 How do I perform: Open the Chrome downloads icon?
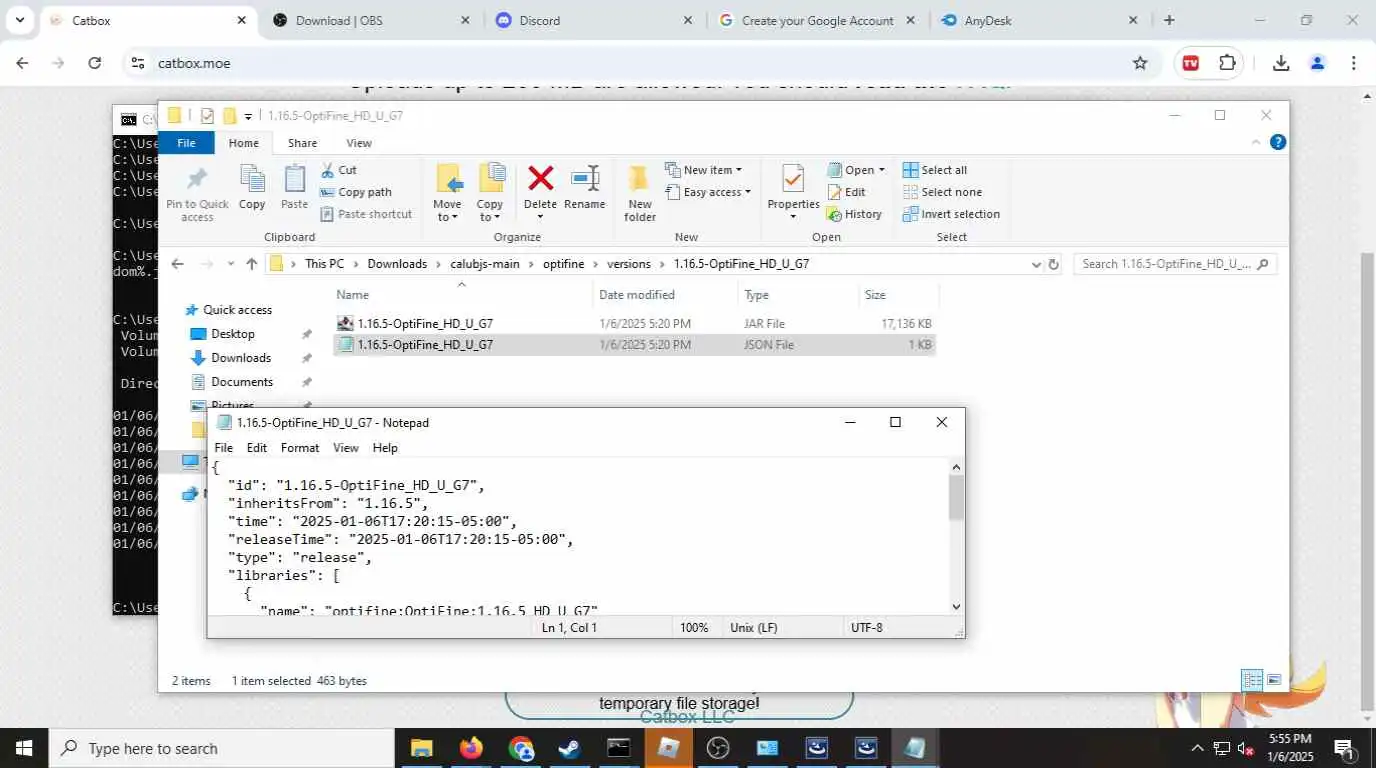coord(1280,63)
